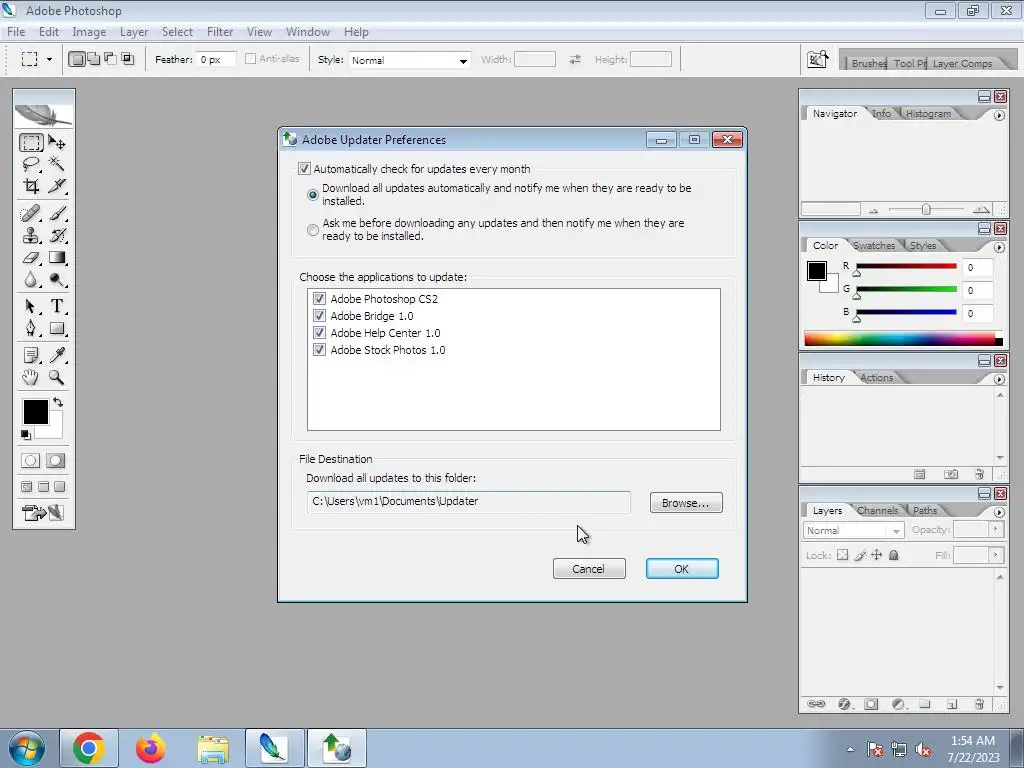Select Download all updates automatically option
Screen dimensions: 1024x768
pyautogui.click(x=313, y=195)
